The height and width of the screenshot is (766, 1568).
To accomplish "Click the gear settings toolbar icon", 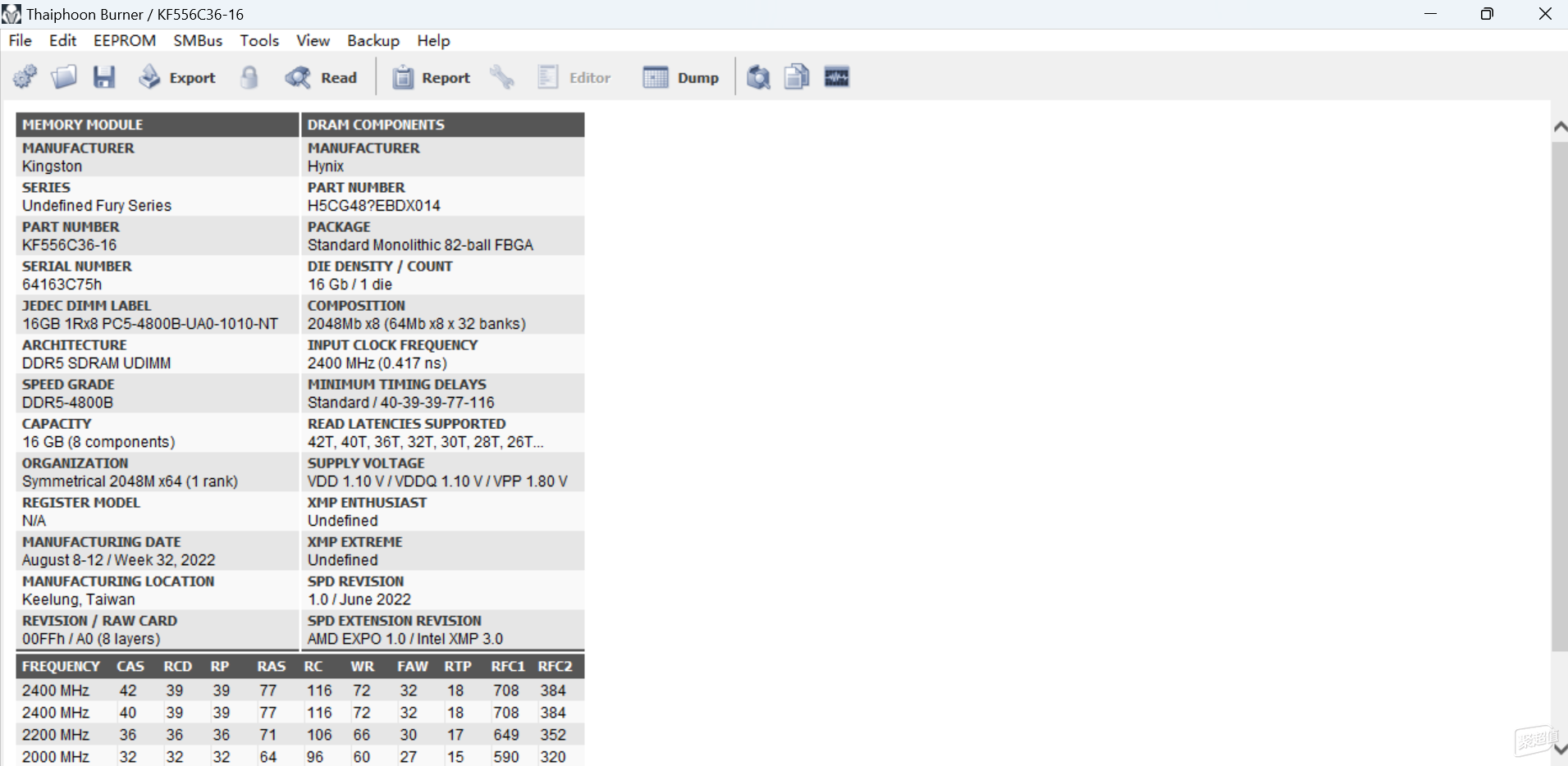I will pos(25,77).
